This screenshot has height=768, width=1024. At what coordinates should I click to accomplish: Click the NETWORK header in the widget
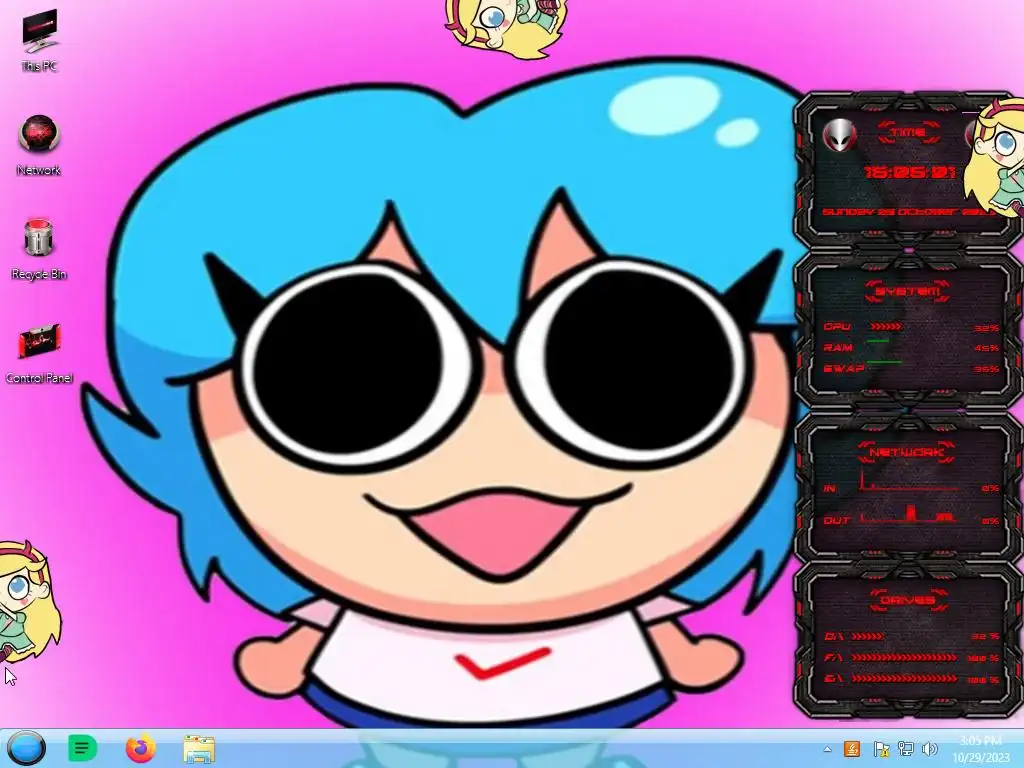pyautogui.click(x=906, y=452)
